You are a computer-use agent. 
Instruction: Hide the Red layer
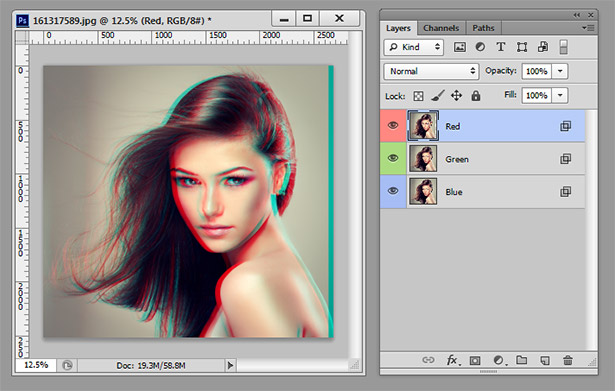[x=393, y=125]
